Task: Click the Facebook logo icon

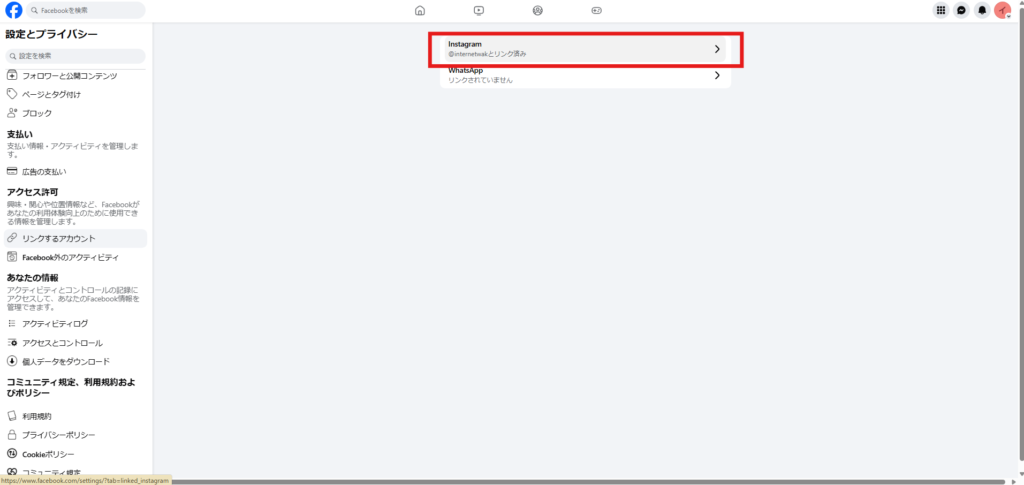Action: coord(14,10)
